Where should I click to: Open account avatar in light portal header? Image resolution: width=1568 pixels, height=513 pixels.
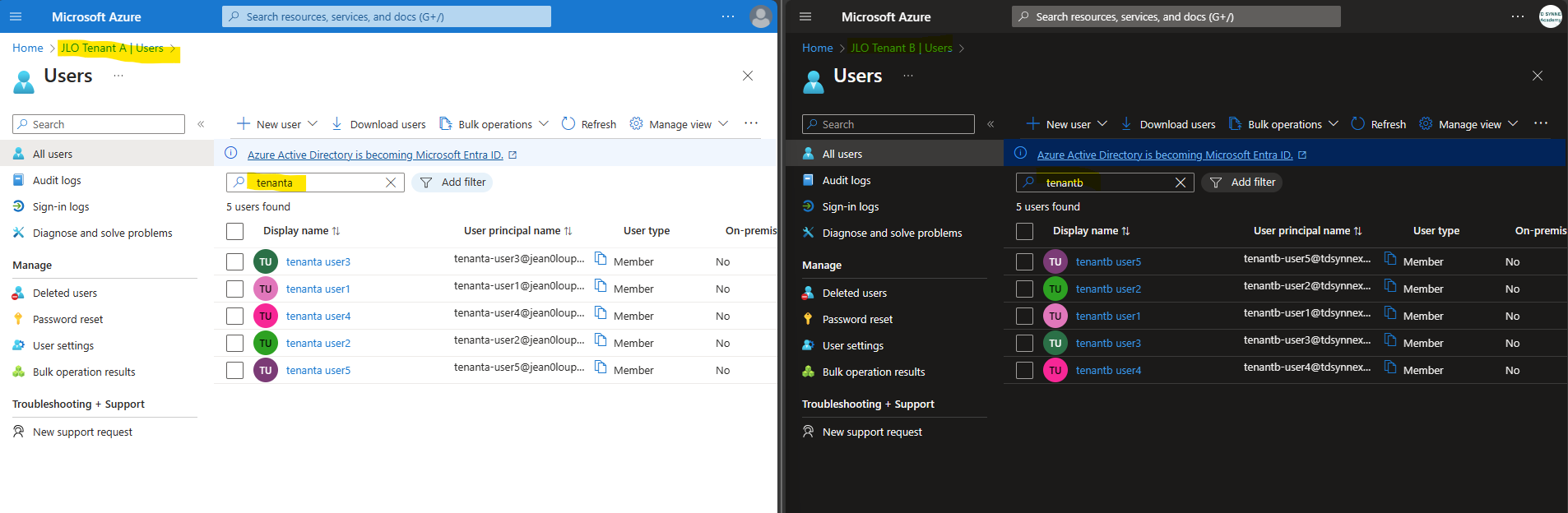click(x=761, y=16)
